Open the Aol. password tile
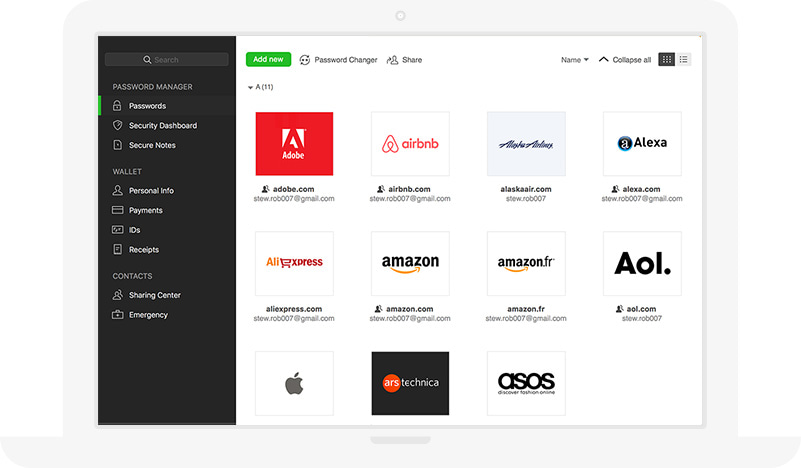Viewport: 801px width, 468px height. (x=642, y=264)
